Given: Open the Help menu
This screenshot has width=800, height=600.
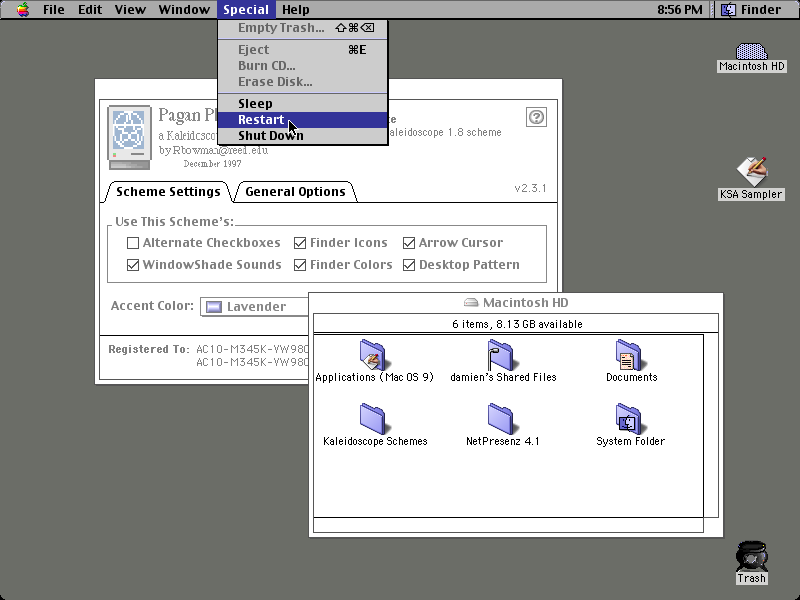Looking at the screenshot, I should (x=296, y=9).
